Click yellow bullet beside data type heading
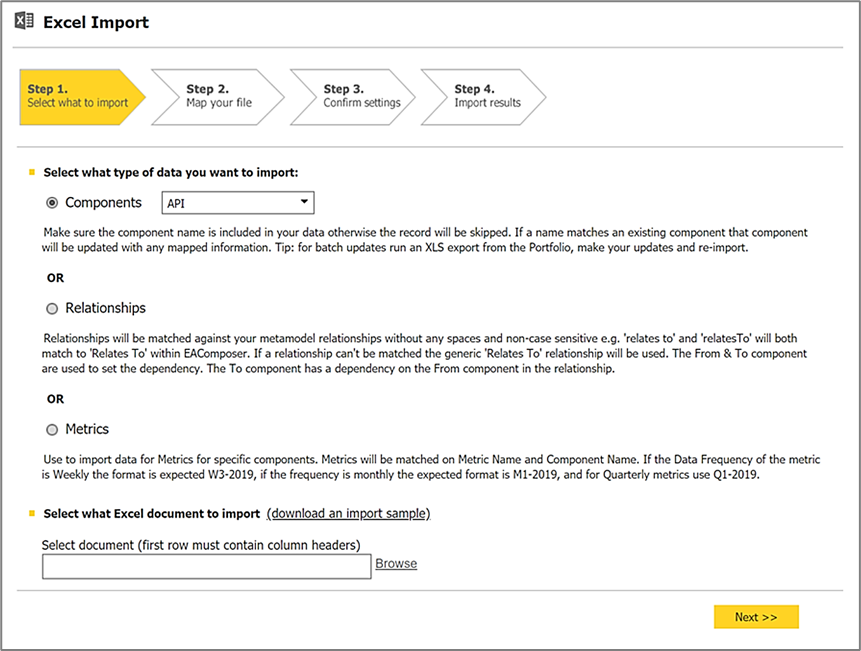This screenshot has height=651, width=861. click(32, 172)
